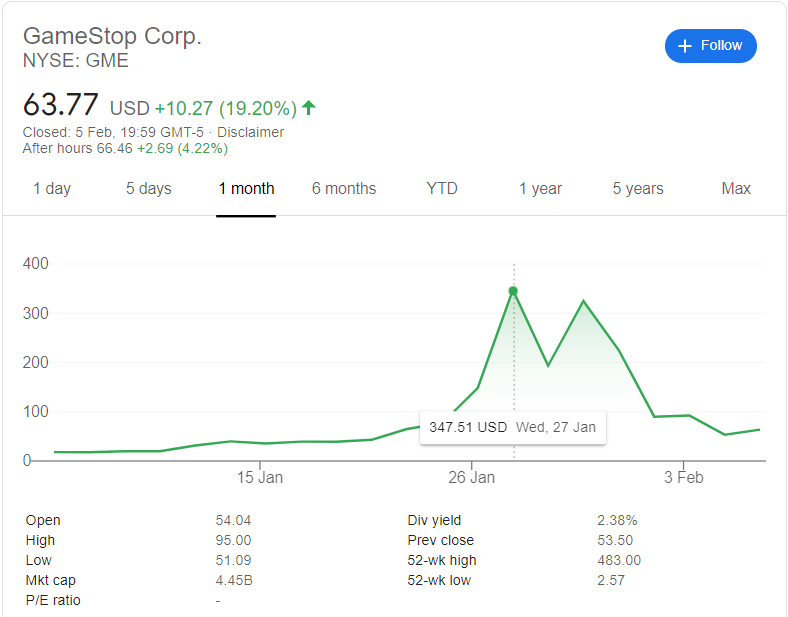The width and height of the screenshot is (788, 617).
Task: Click the 3 Feb axis label
Action: pos(684,477)
